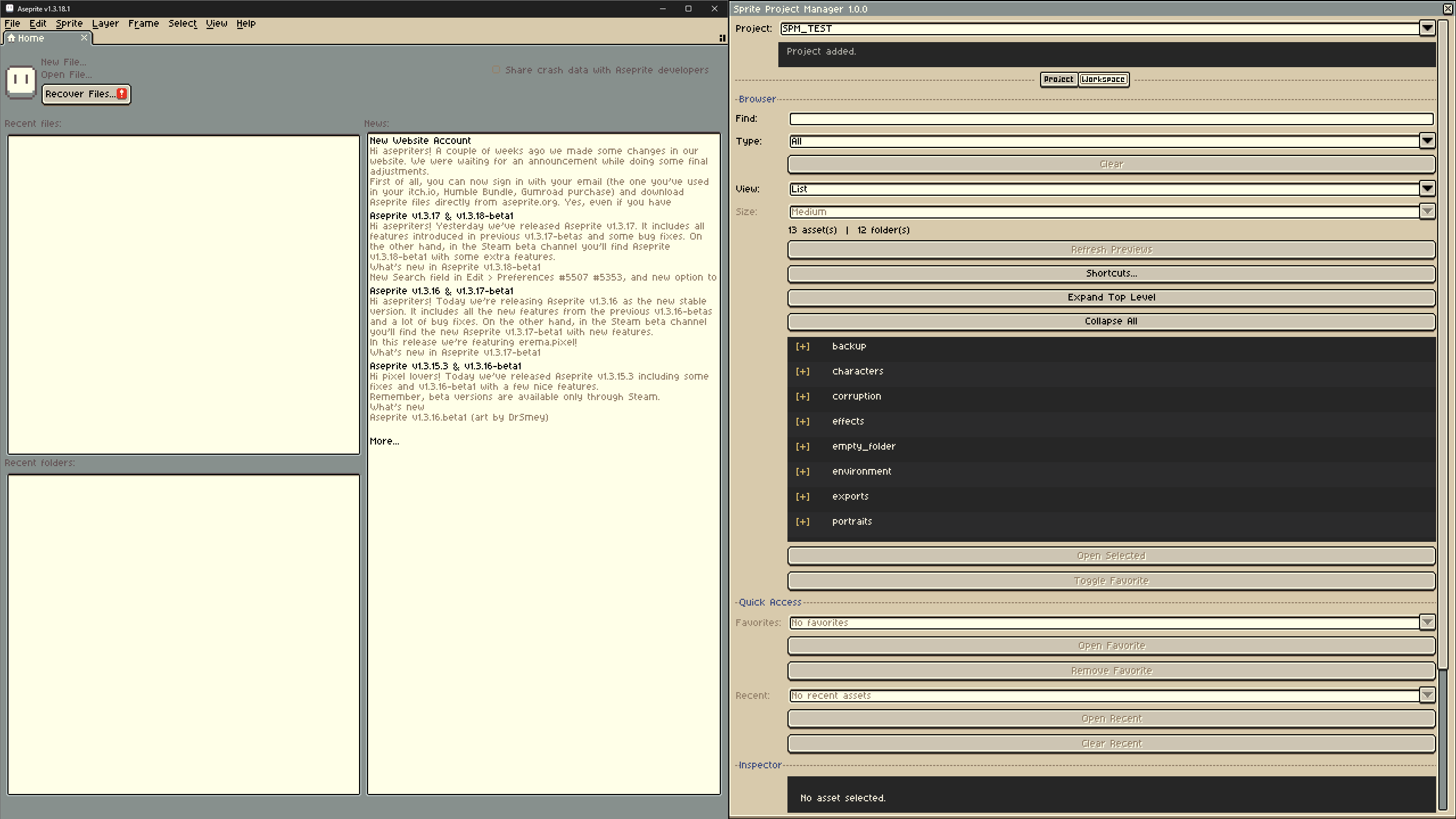Image resolution: width=1456 pixels, height=819 pixels.
Task: Click the New File link
Action: pyautogui.click(x=64, y=62)
